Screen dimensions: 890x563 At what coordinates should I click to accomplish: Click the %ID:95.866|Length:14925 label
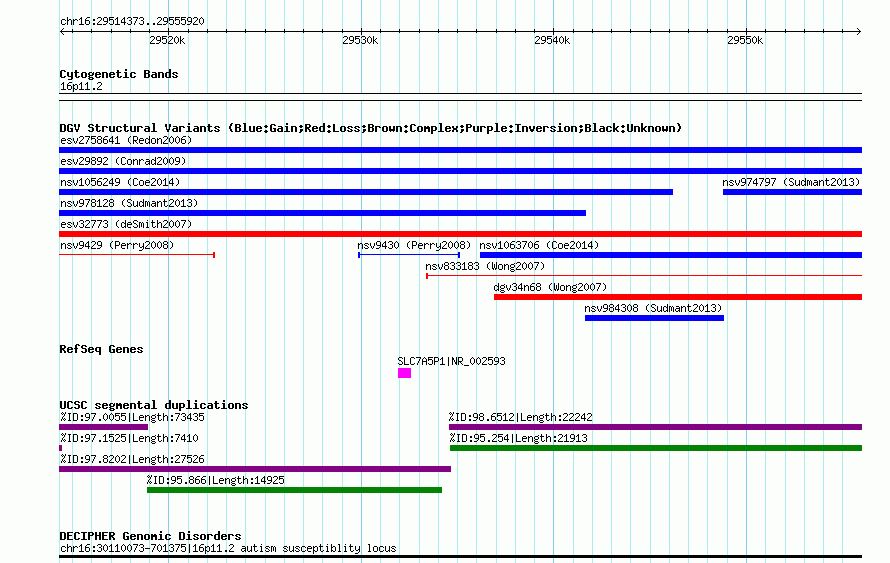[216, 480]
